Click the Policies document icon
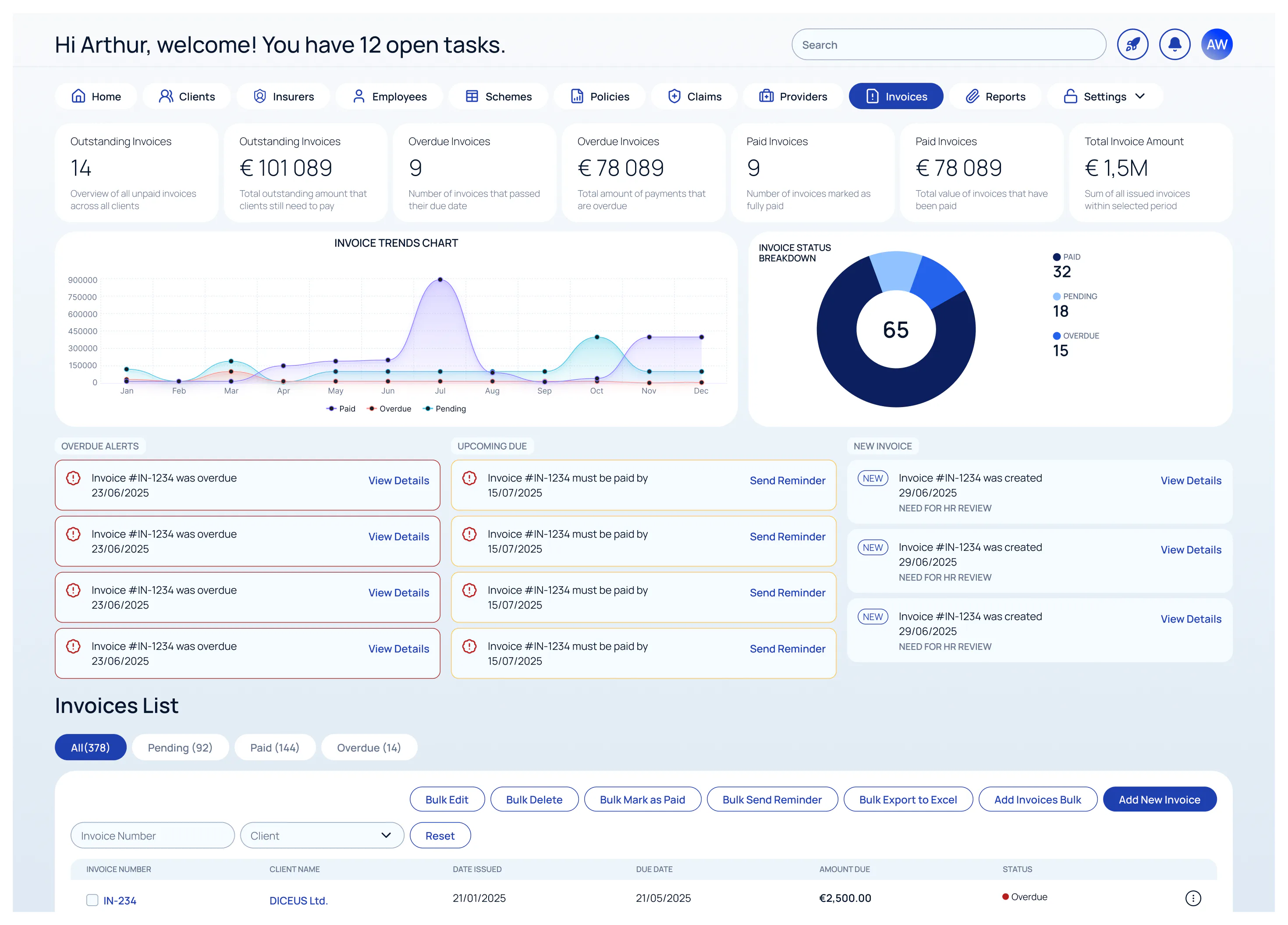 coord(577,96)
